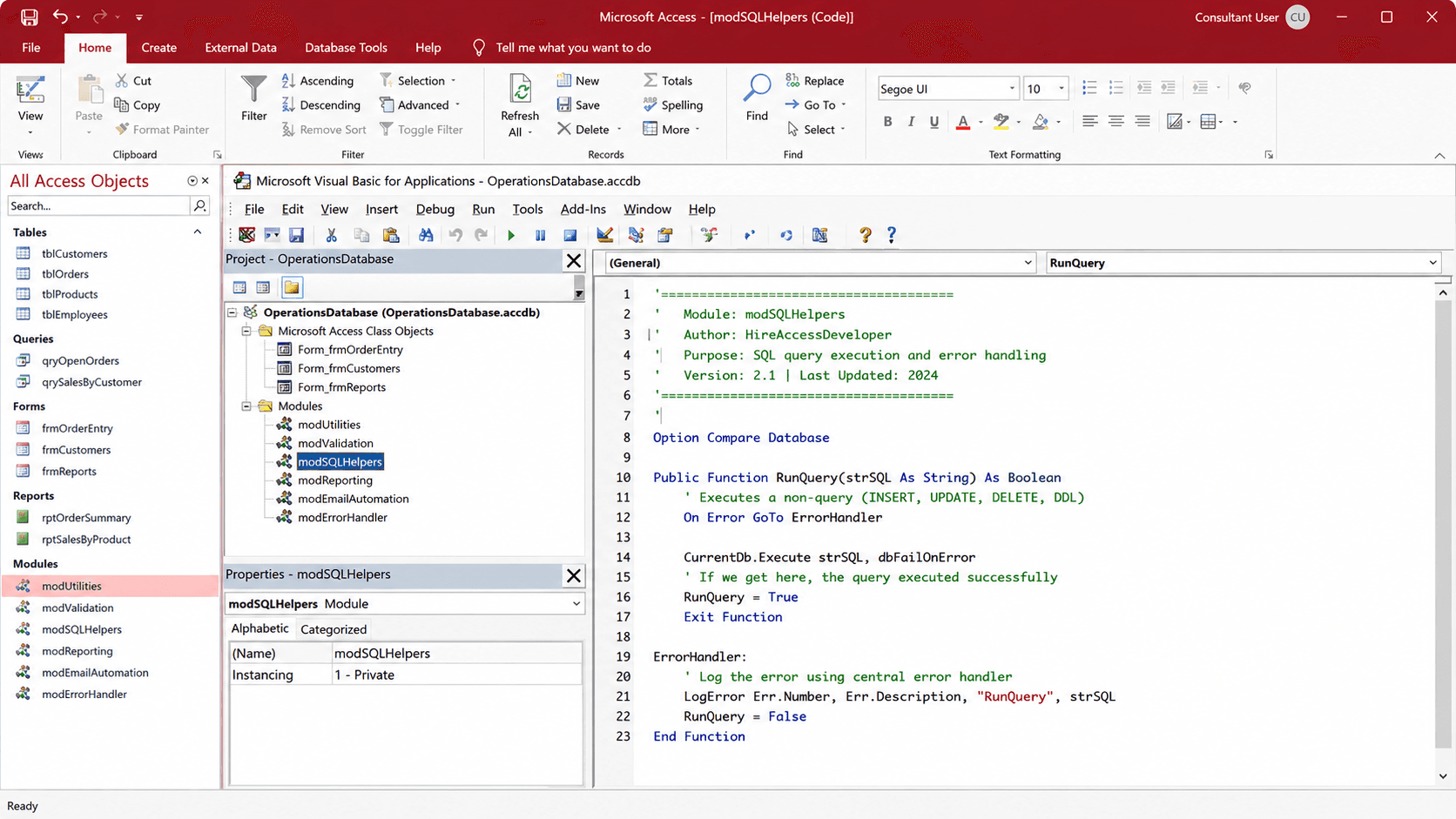Image resolution: width=1456 pixels, height=819 pixels.
Task: Collapse Microsoft Access Class Objects folder
Action: click(246, 332)
